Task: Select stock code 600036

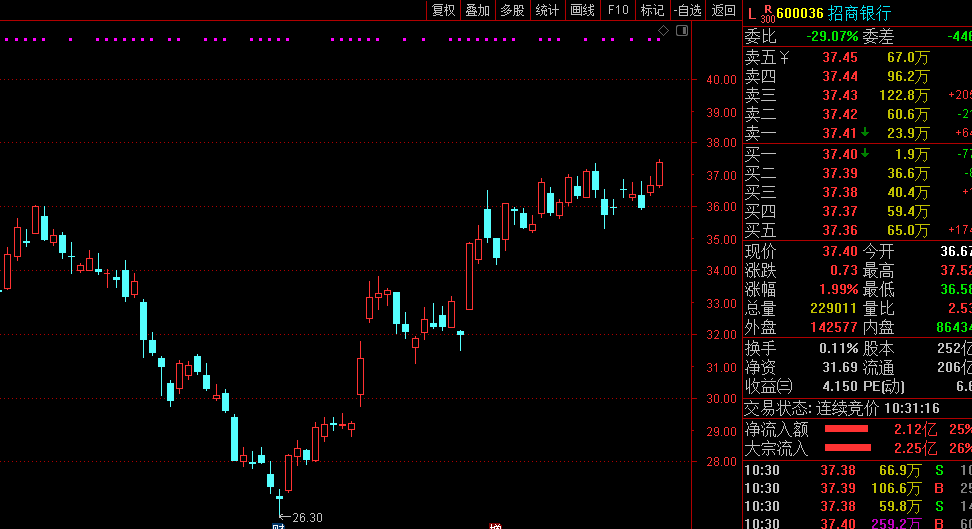Action: (x=800, y=13)
